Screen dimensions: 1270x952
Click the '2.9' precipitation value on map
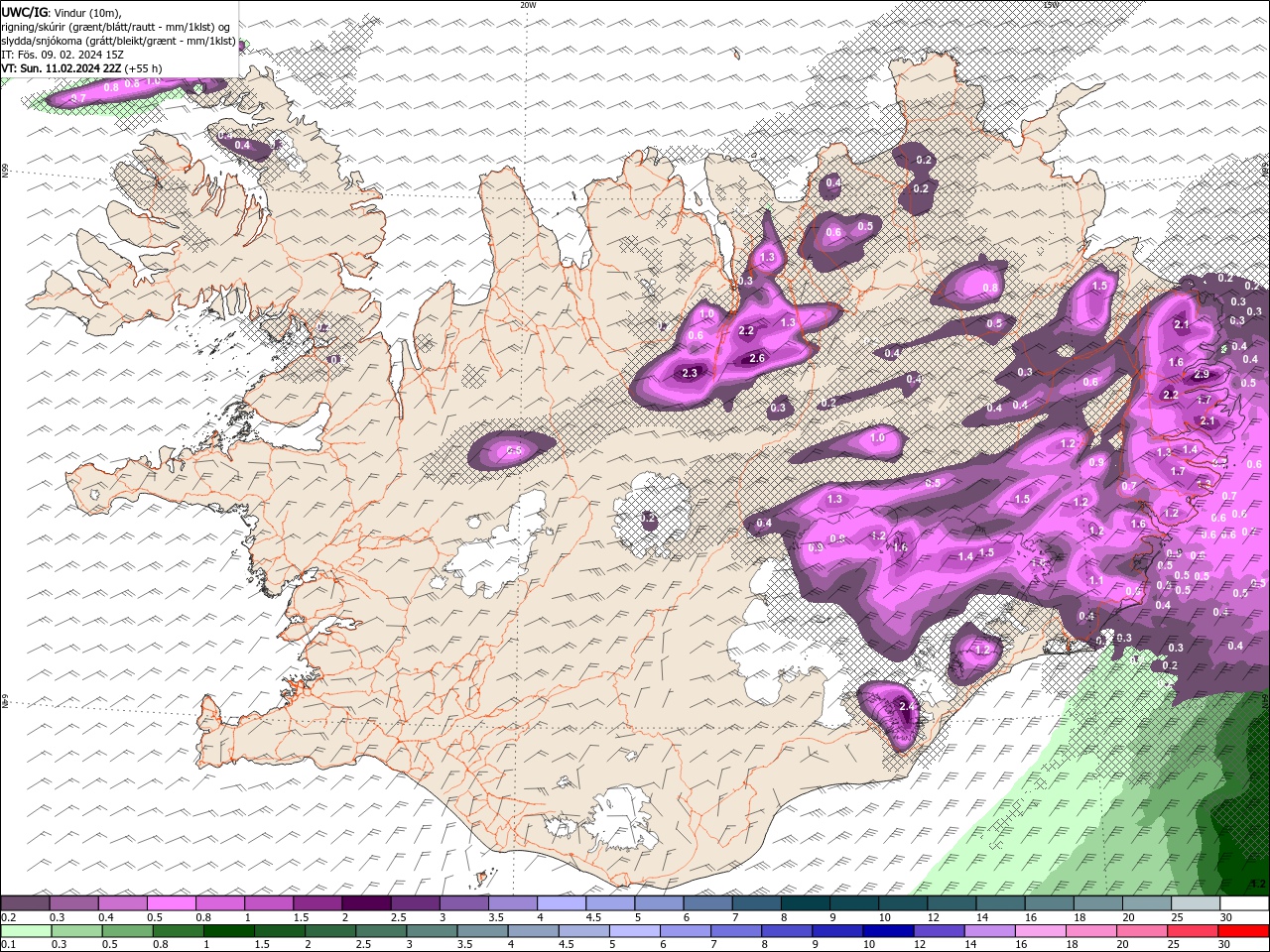coord(1202,375)
